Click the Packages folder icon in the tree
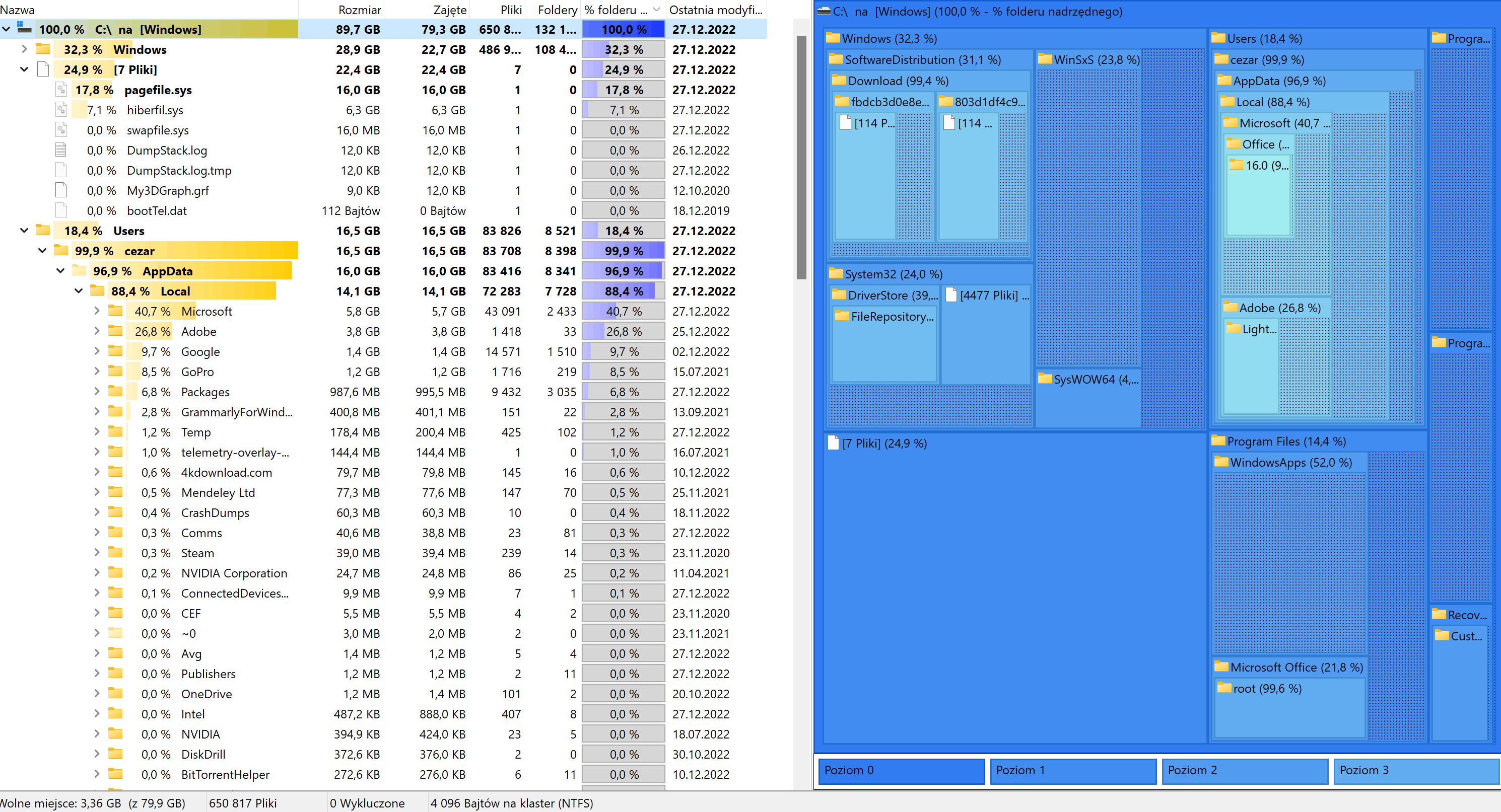1501x812 pixels. coord(115,392)
